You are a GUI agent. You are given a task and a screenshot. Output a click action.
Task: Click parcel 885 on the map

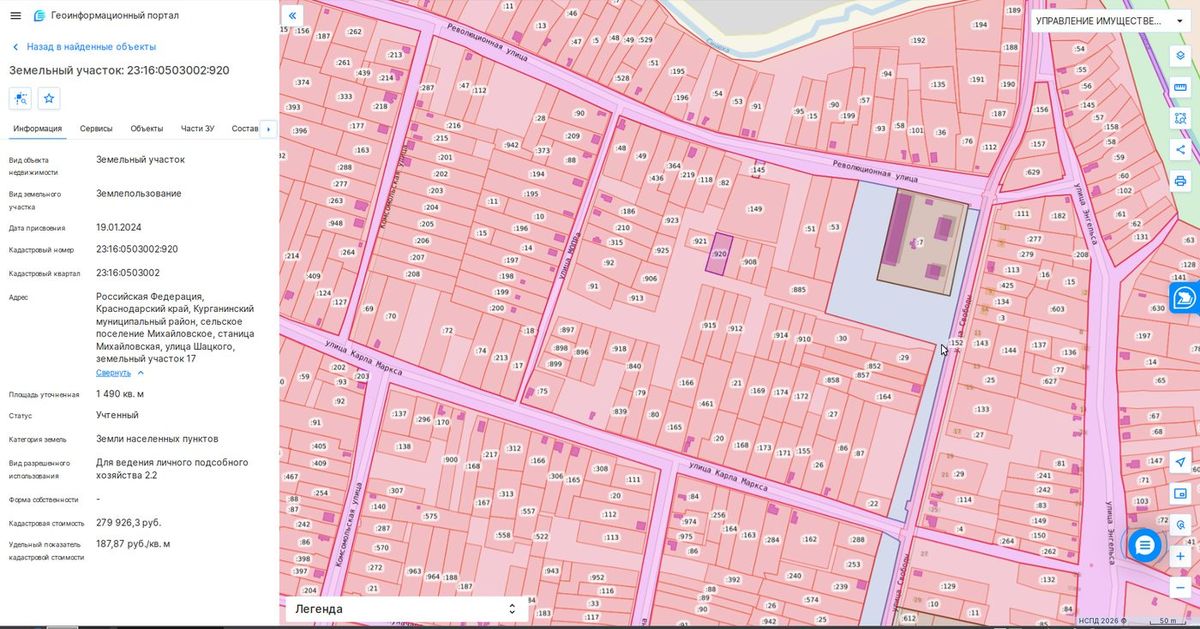click(798, 290)
